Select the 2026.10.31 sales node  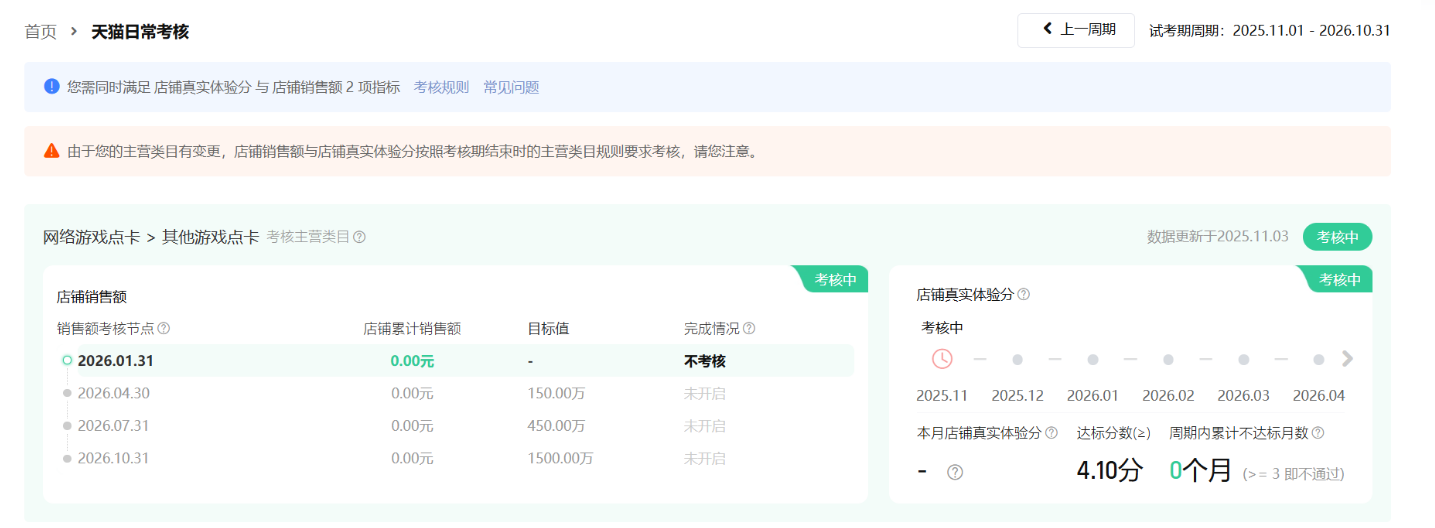pos(113,458)
